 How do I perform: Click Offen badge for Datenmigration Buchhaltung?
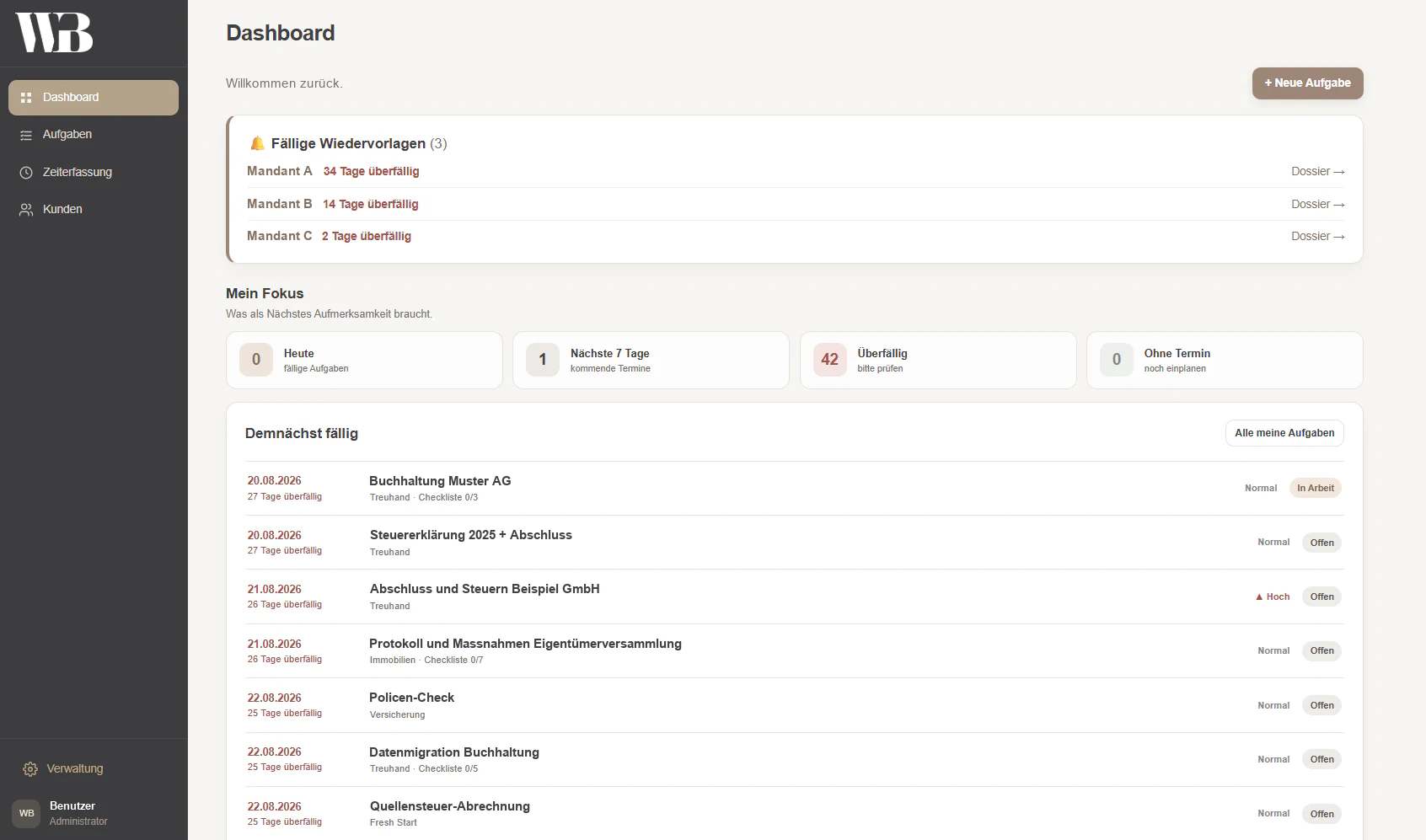pyautogui.click(x=1321, y=759)
